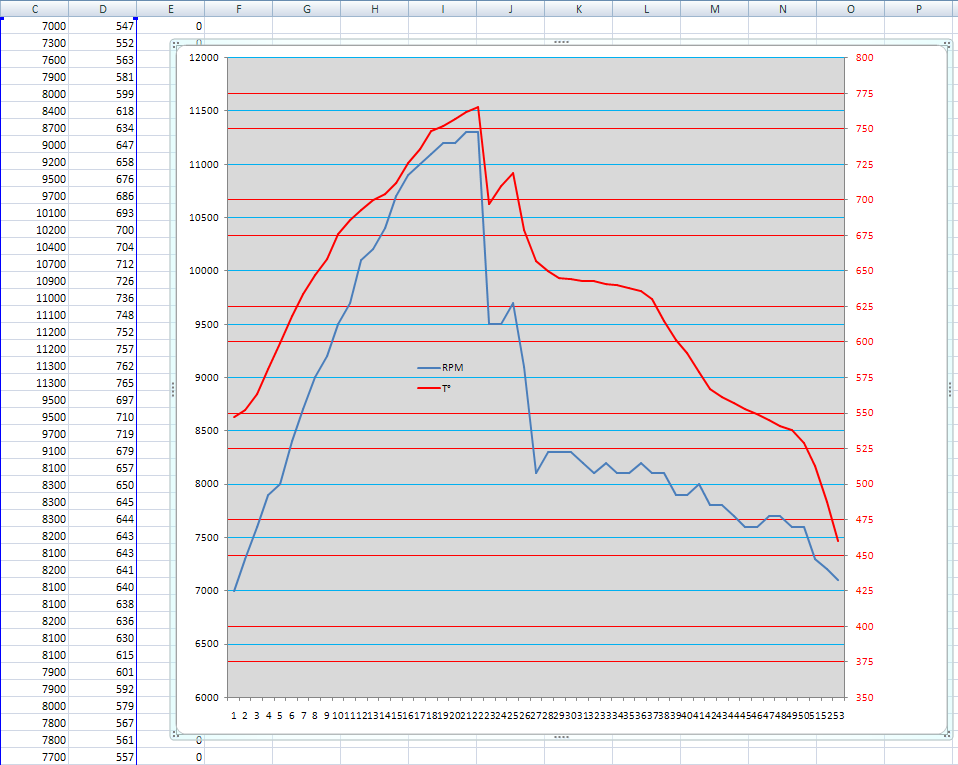Screen dimensions: 958x765
Task: Click the RPM legend entry in chart
Action: [441, 367]
